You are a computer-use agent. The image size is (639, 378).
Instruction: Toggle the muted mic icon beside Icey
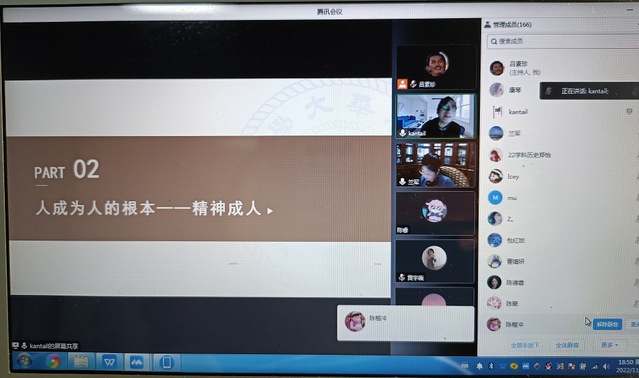pyautogui.click(x=637, y=176)
